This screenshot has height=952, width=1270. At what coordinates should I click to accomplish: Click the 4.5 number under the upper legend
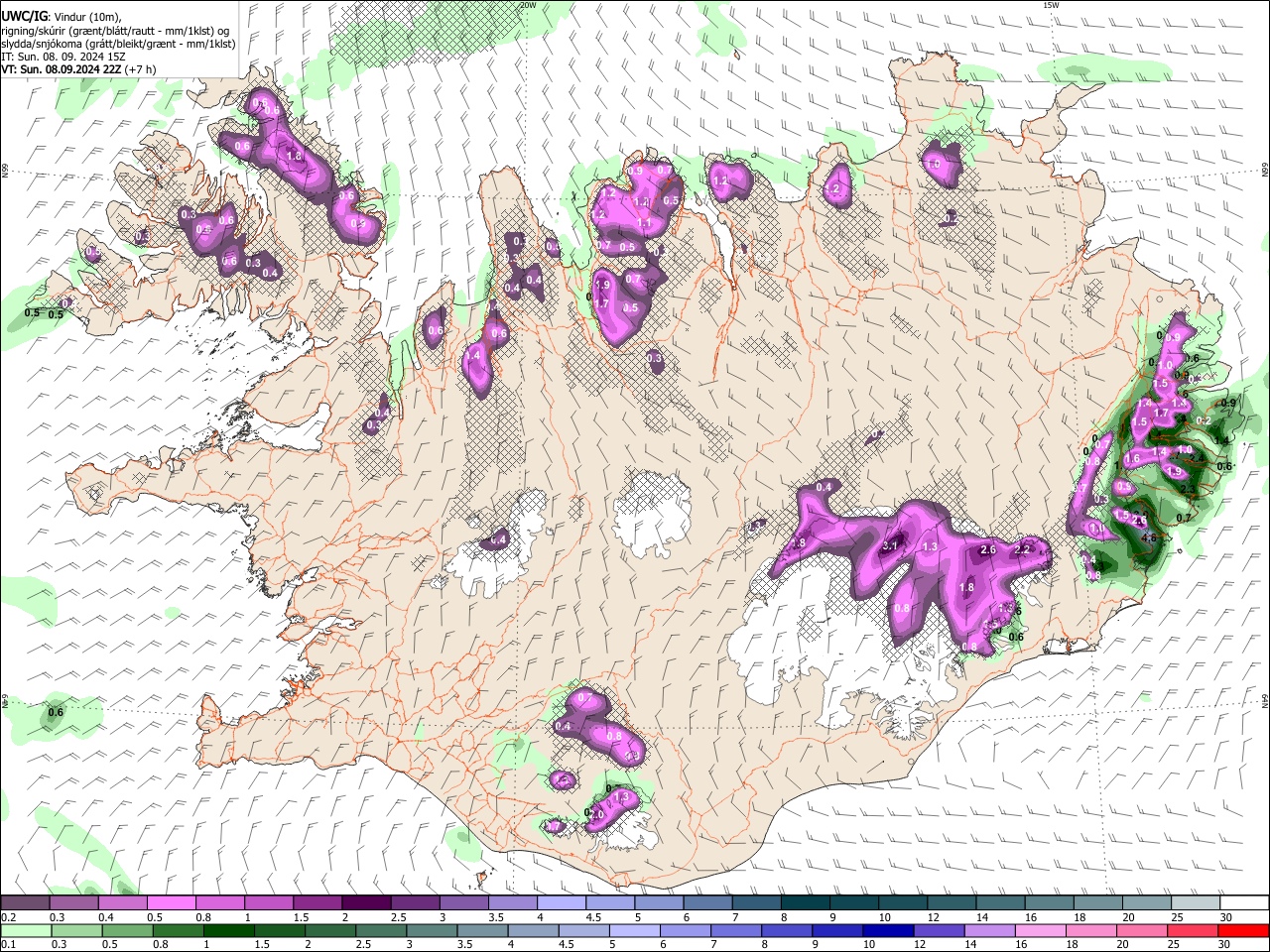(593, 917)
